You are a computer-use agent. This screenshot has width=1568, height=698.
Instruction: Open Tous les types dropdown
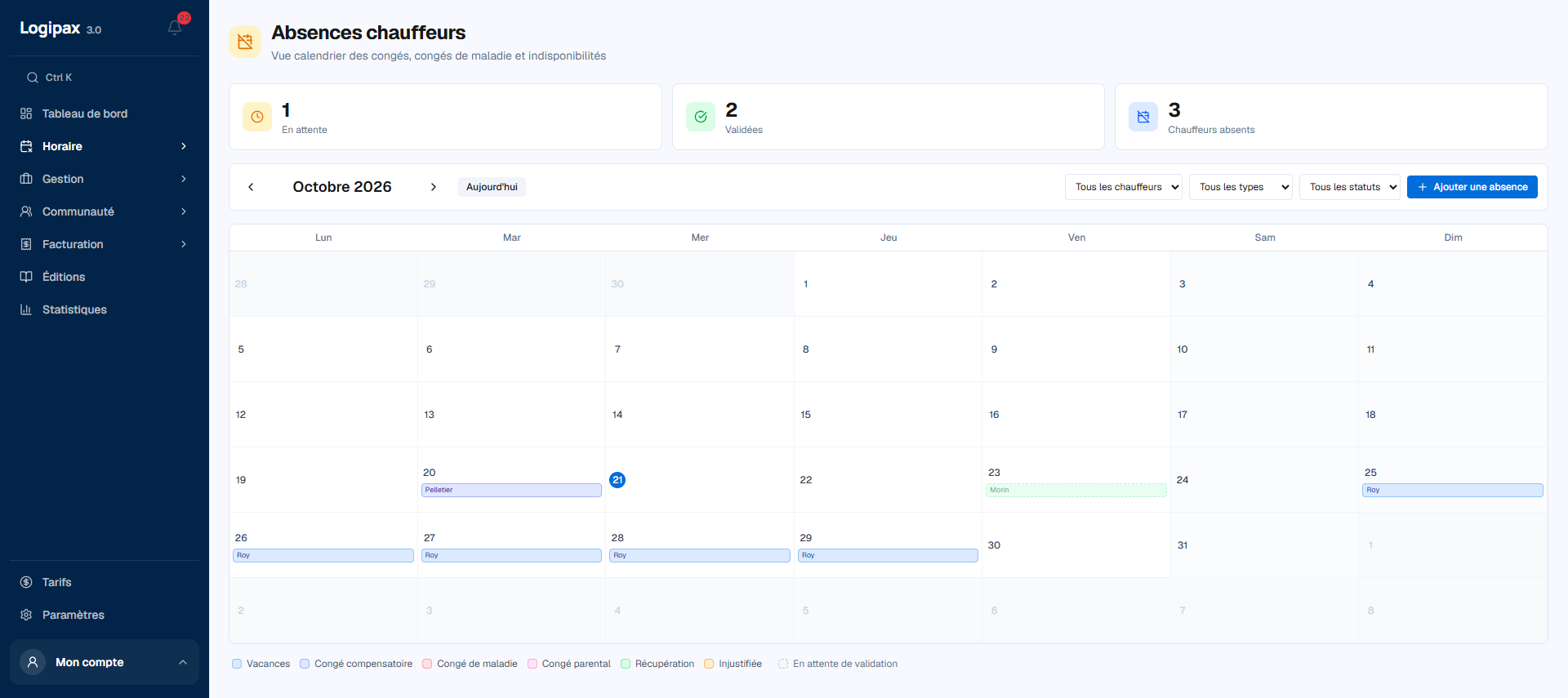point(1241,187)
